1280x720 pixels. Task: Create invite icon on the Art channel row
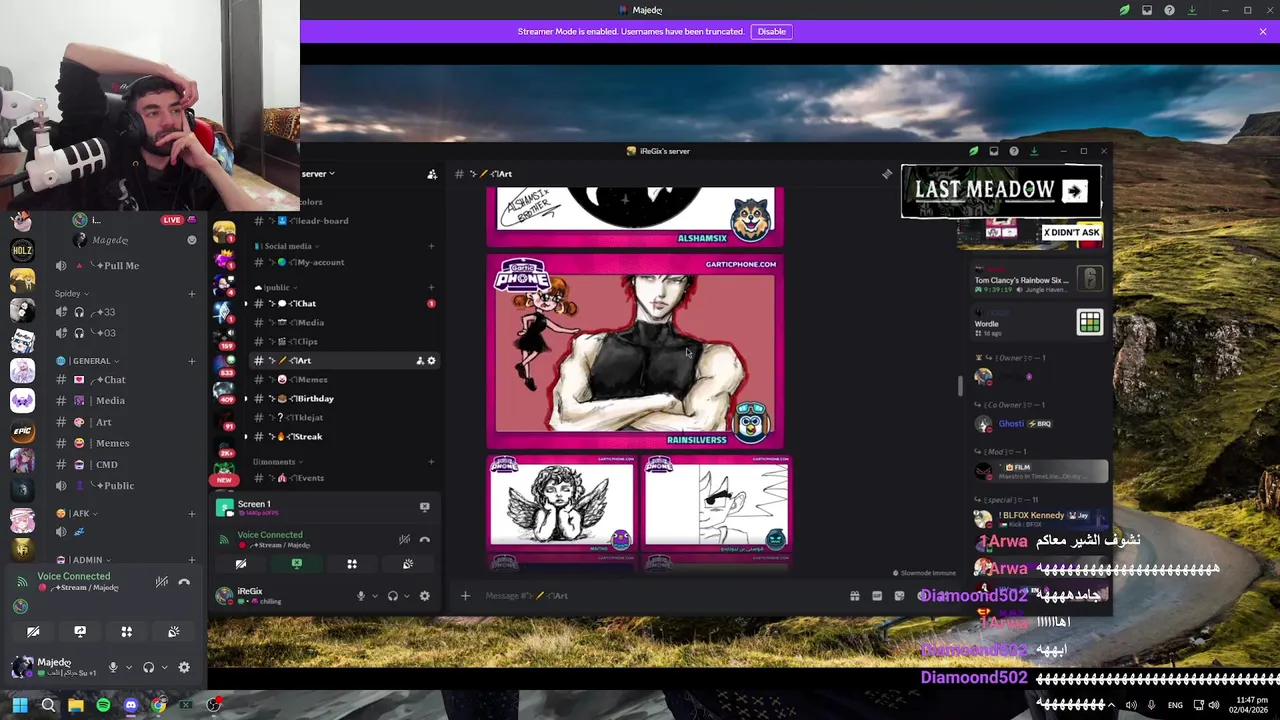(420, 360)
